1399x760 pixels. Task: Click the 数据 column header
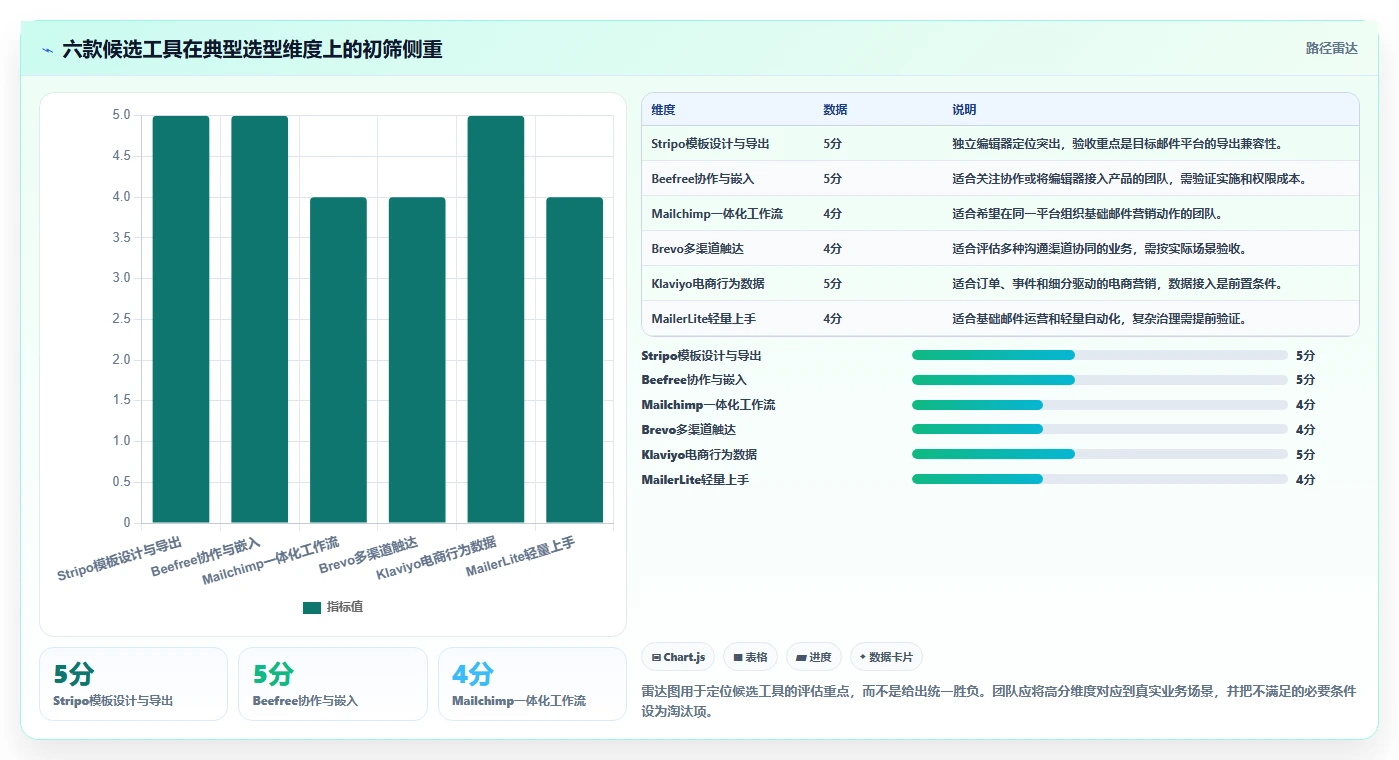pyautogui.click(x=835, y=110)
